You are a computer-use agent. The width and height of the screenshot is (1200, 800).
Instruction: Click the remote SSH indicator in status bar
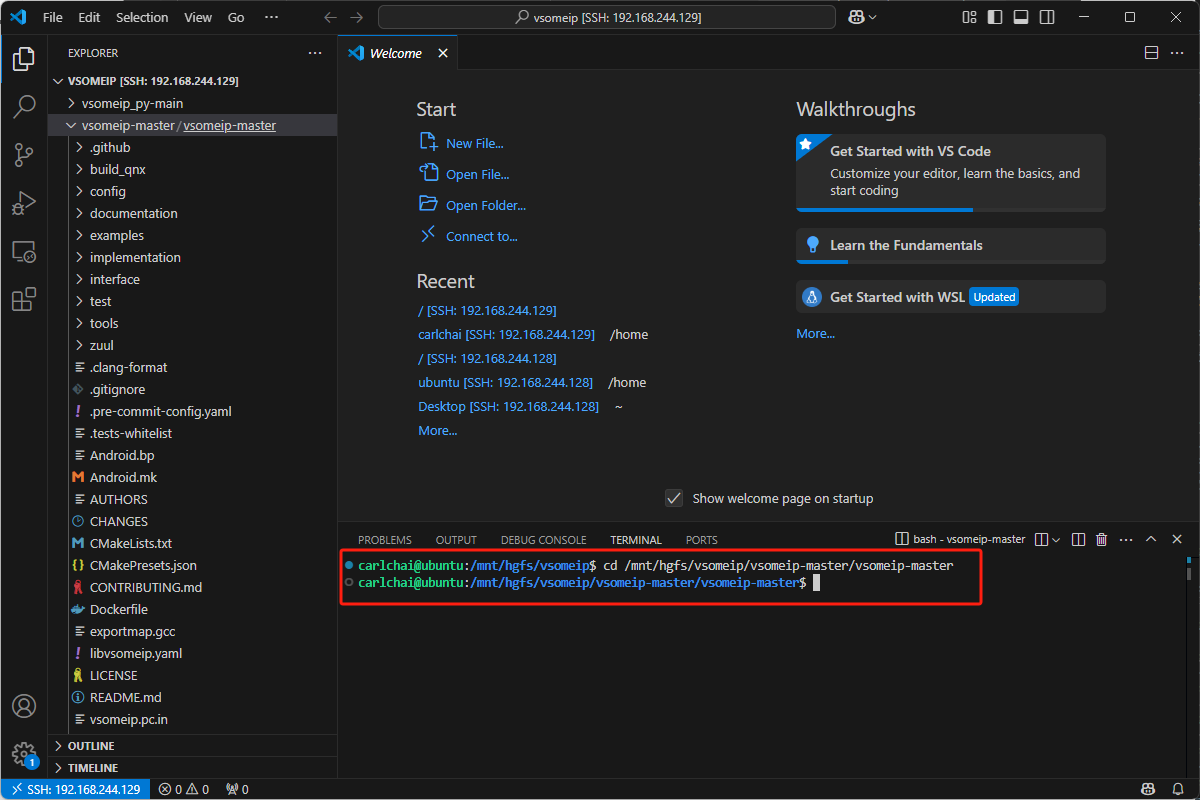76,789
